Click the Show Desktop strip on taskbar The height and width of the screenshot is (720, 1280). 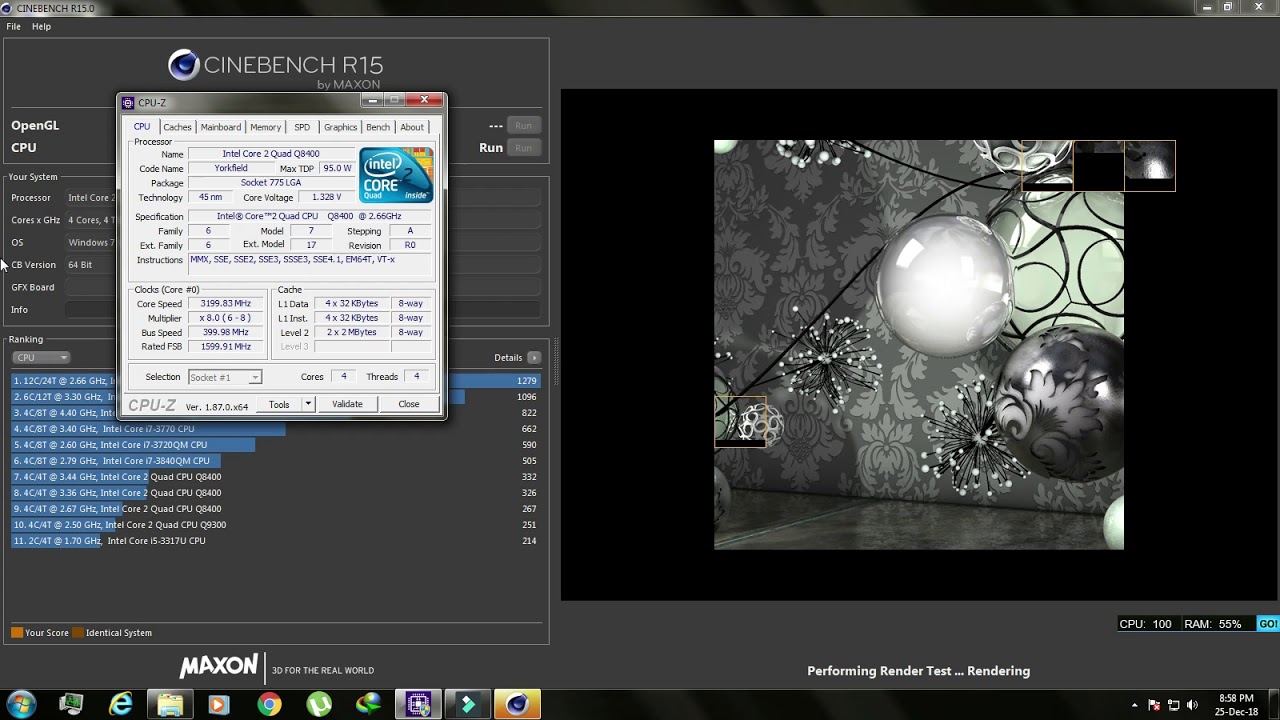pos(1274,705)
